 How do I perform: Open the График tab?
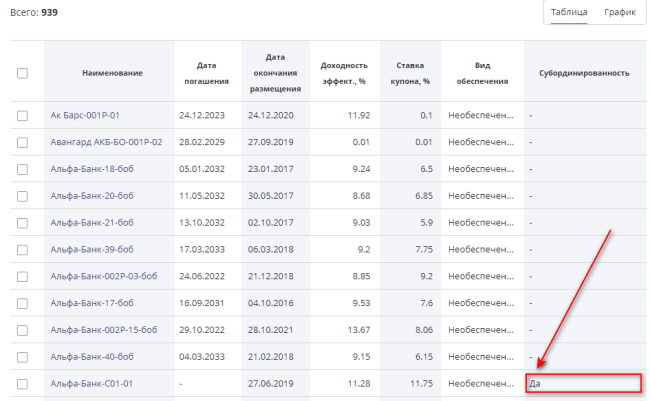pyautogui.click(x=619, y=12)
